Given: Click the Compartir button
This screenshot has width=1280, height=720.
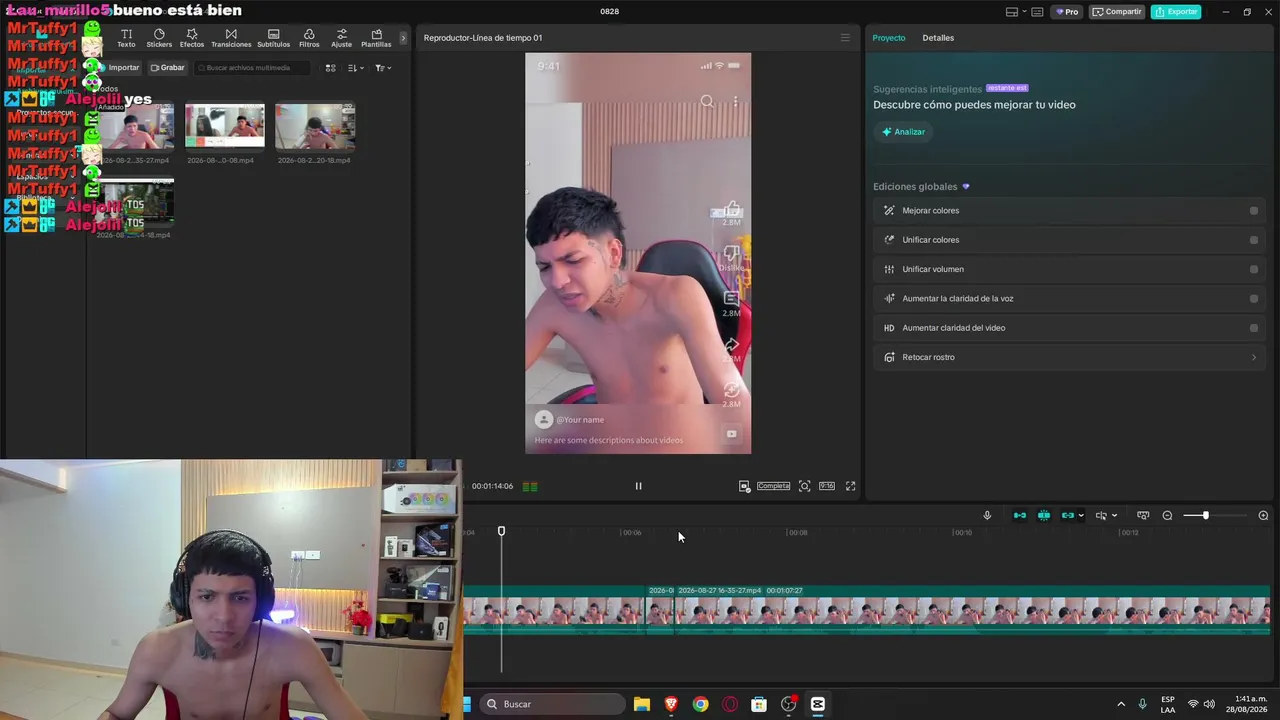Looking at the screenshot, I should [1117, 12].
